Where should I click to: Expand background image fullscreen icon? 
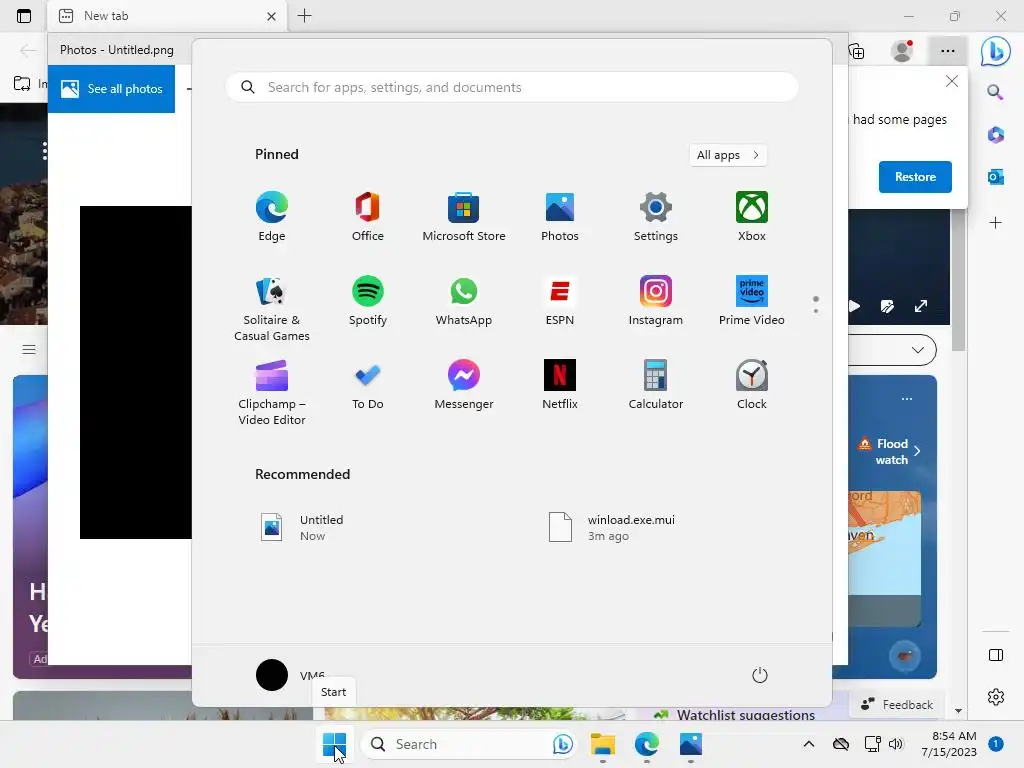[x=921, y=306]
